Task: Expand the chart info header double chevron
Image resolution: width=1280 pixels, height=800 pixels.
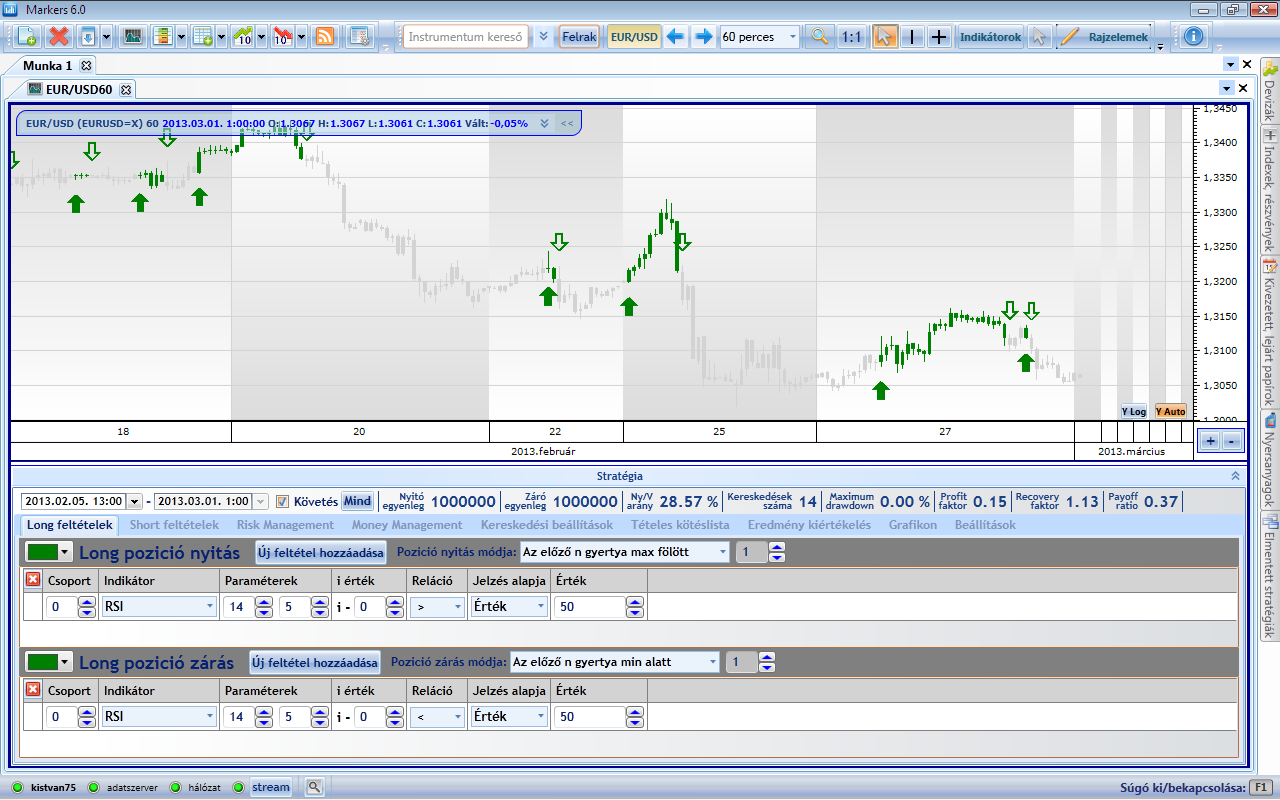Action: click(544, 124)
